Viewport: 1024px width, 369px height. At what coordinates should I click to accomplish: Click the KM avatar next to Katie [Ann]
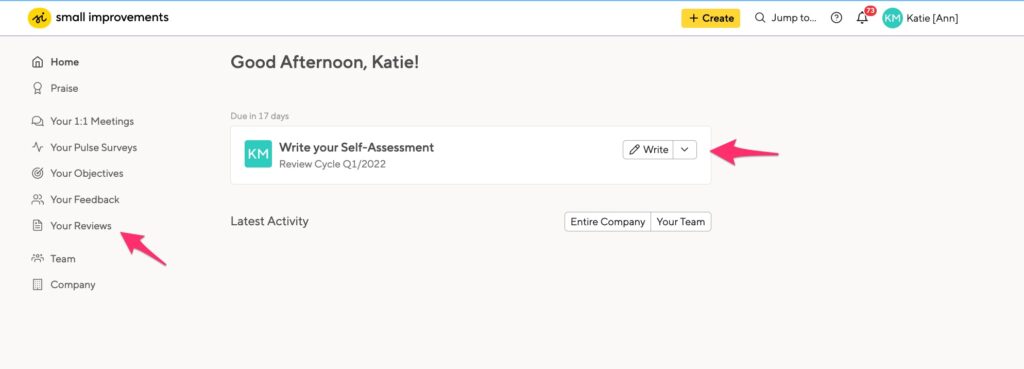892,18
